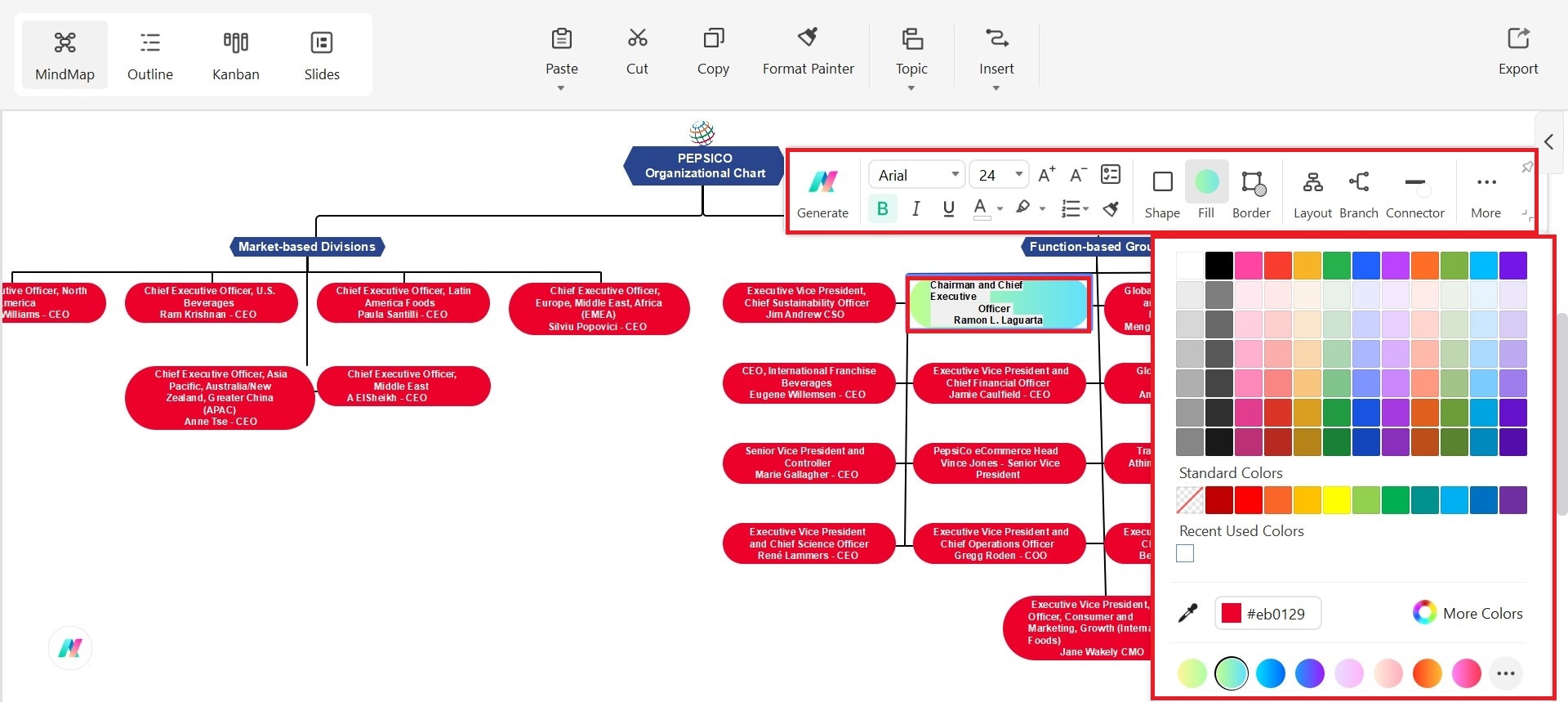Screen dimensions: 1568x702
Task: Switch to Outline view
Action: coord(150,55)
